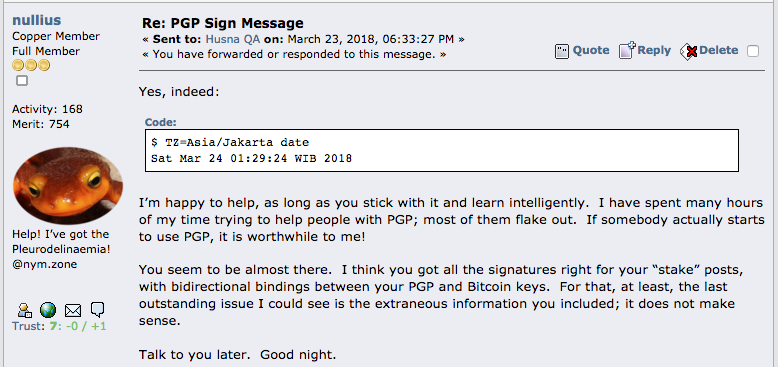
Task: Click the envelope email icon
Action: pyautogui.click(x=73, y=311)
